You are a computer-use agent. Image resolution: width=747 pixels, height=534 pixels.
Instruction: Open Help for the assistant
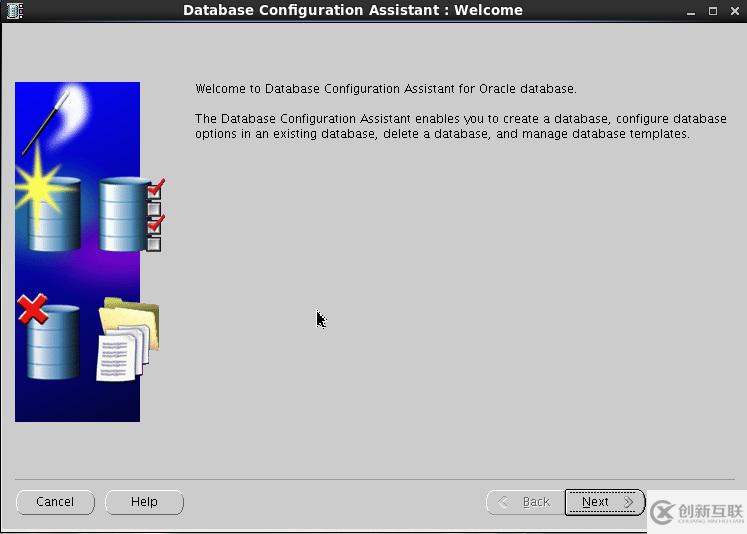(144, 502)
